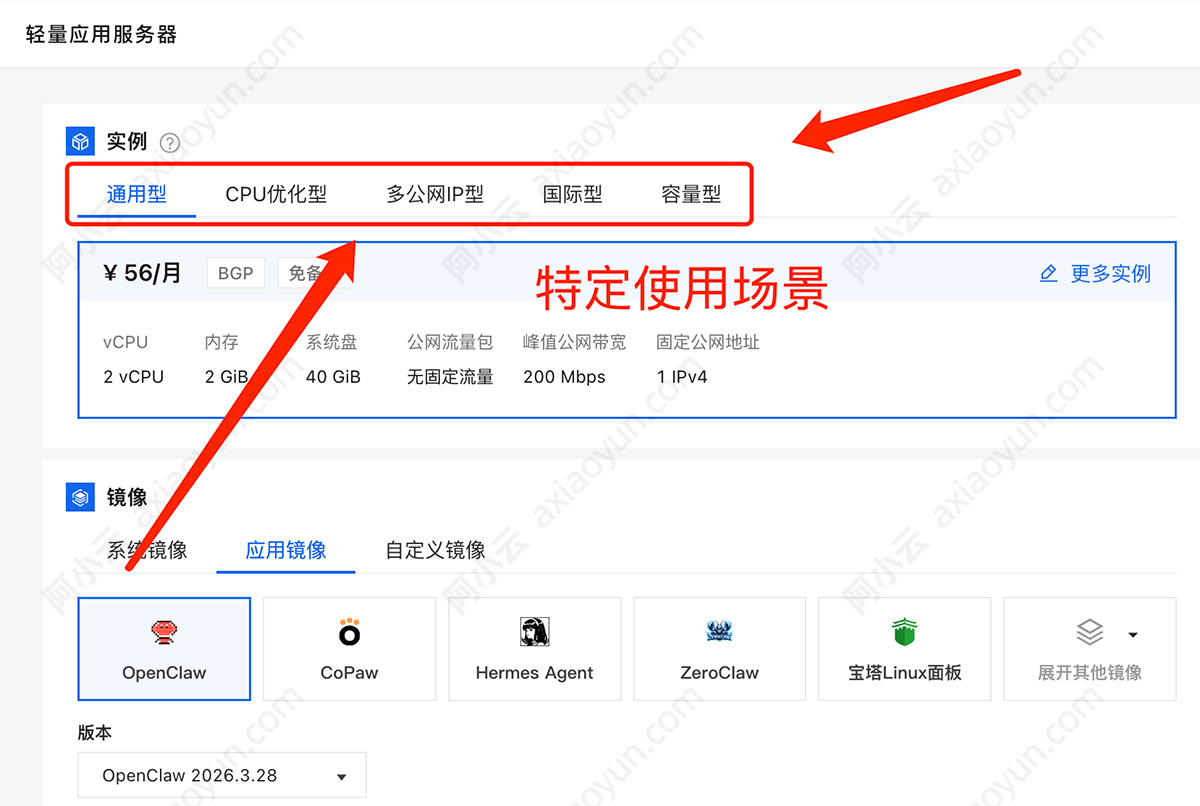This screenshot has width=1200, height=806.
Task: Select the OpenClaw application image icon
Action: click(x=163, y=632)
